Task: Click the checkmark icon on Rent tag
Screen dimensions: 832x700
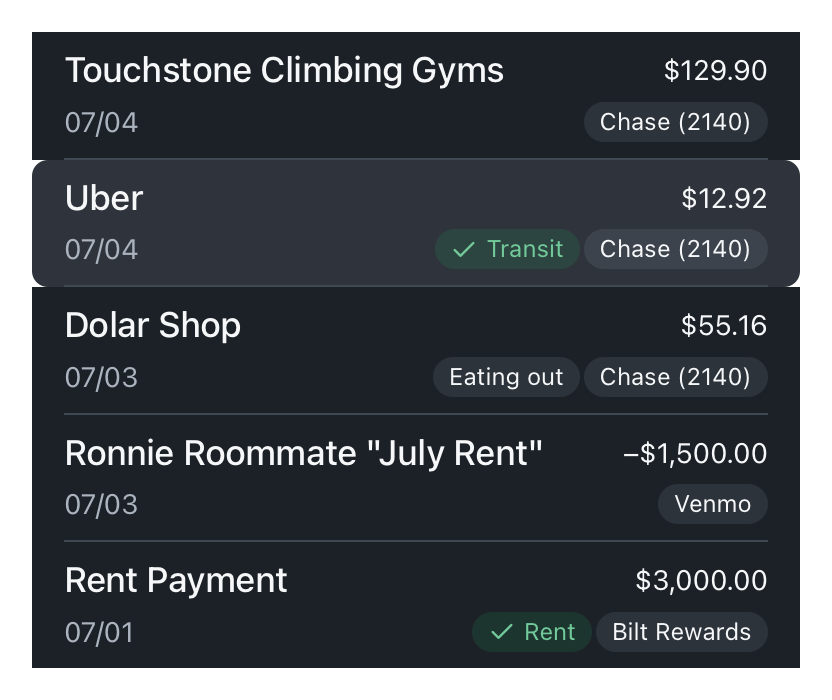Action: pyautogui.click(x=501, y=633)
